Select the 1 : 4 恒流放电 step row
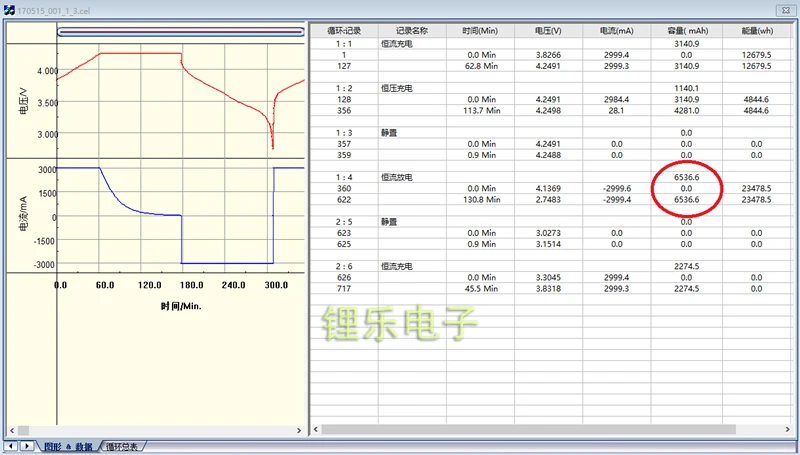Screen dimensions: 800x455 pos(551,178)
